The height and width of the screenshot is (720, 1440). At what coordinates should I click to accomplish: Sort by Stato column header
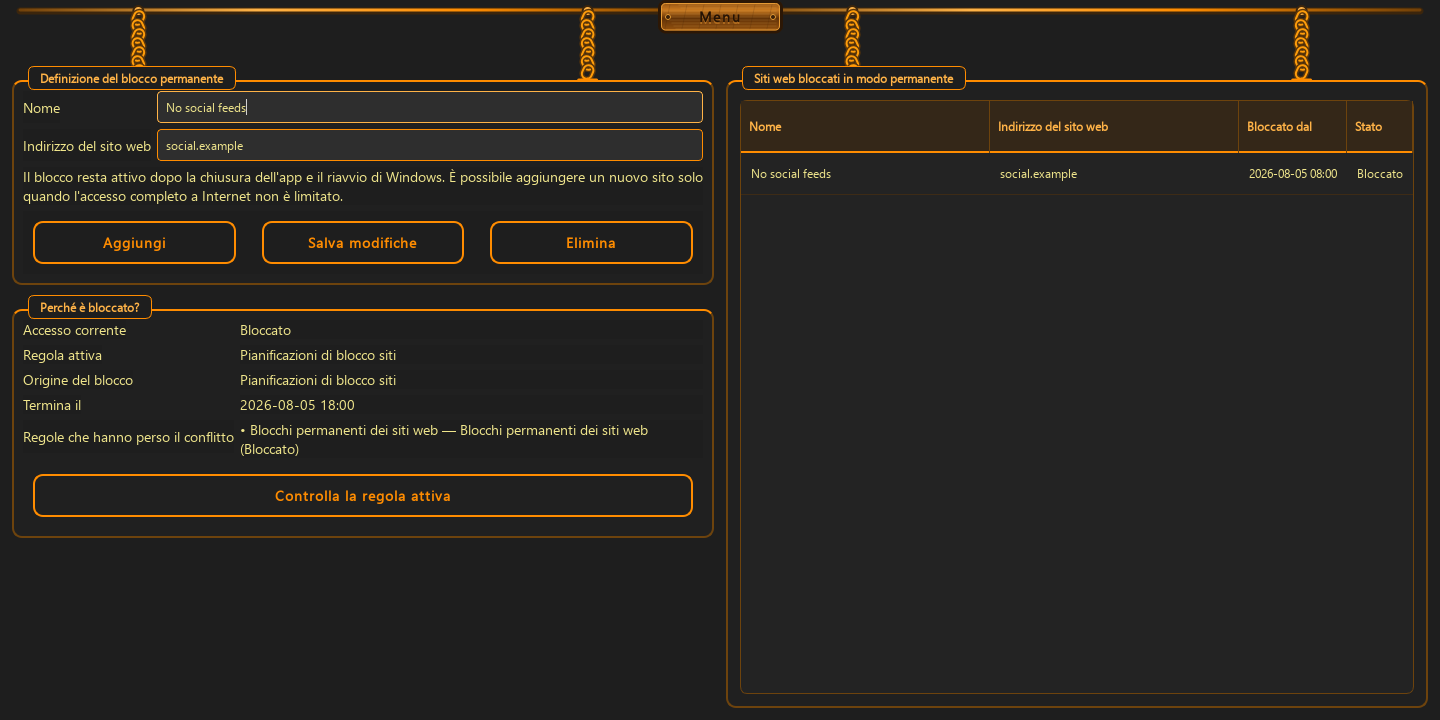pyautogui.click(x=1380, y=127)
